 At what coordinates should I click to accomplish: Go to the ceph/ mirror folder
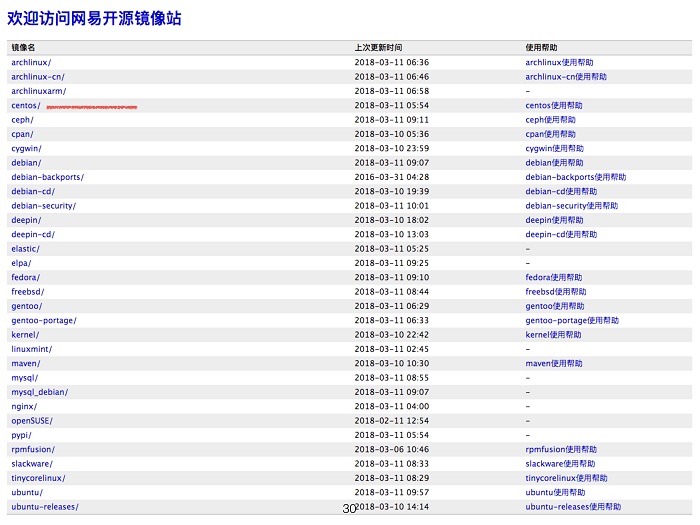(22, 120)
